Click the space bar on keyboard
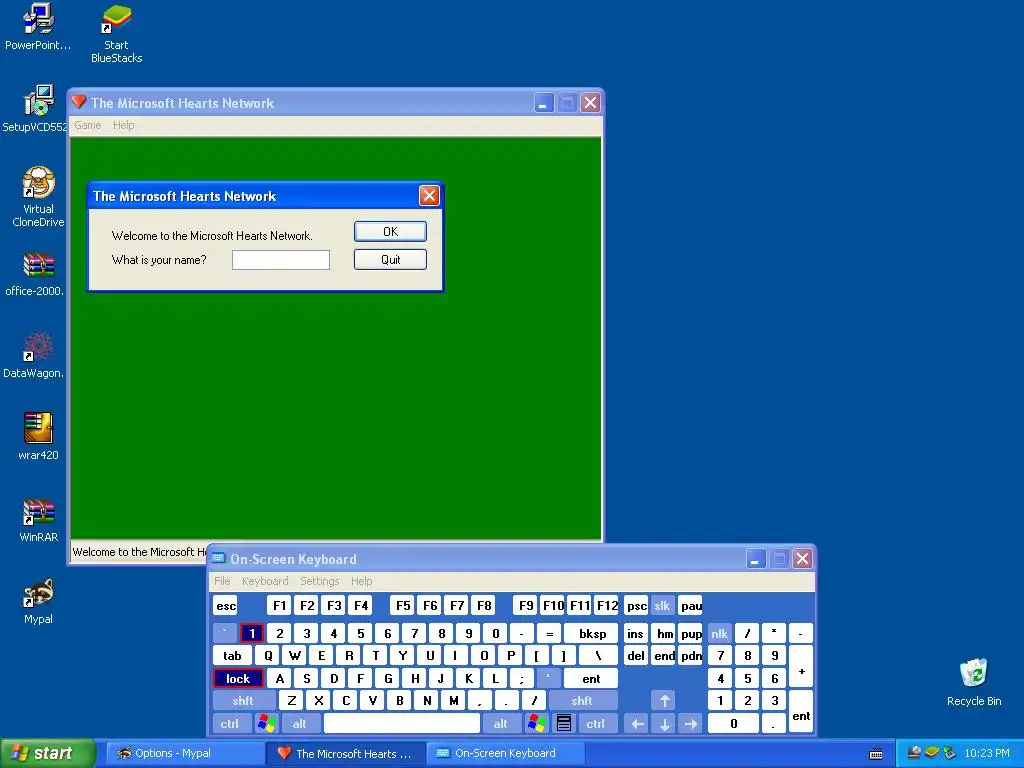Image resolution: width=1024 pixels, height=768 pixels. click(402, 724)
